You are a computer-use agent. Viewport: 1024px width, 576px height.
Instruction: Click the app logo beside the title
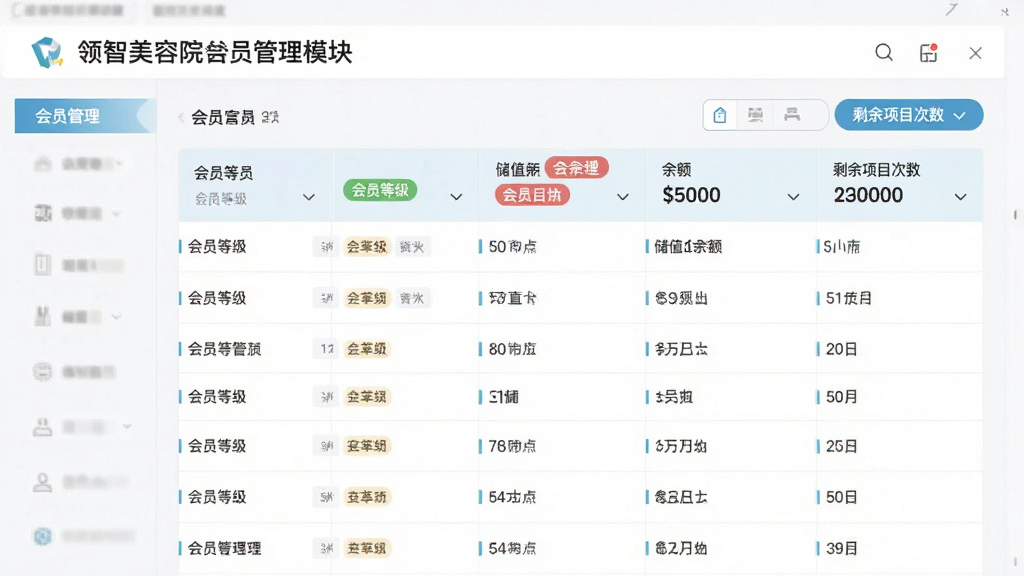[47, 52]
